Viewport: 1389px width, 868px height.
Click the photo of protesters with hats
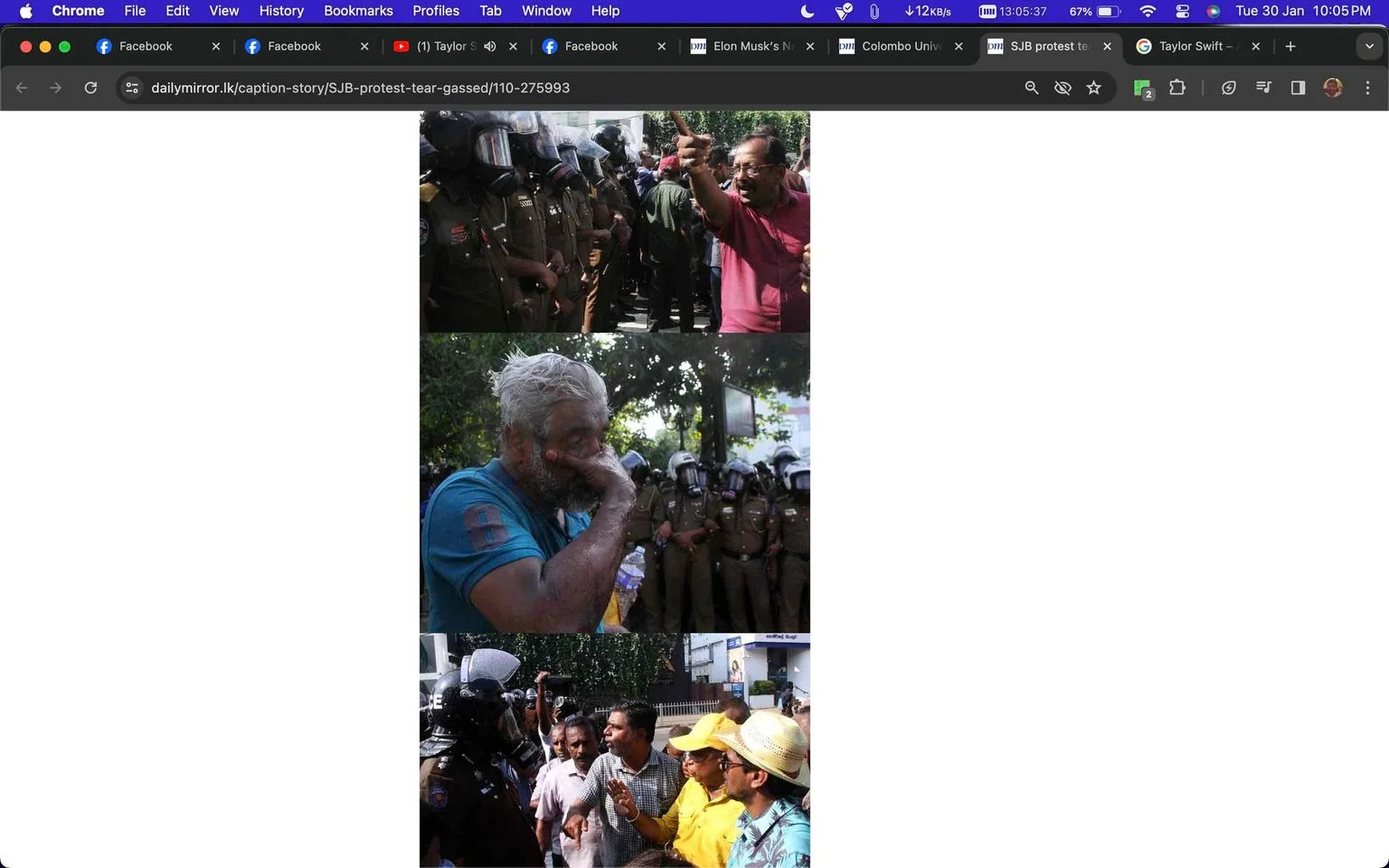click(615, 750)
